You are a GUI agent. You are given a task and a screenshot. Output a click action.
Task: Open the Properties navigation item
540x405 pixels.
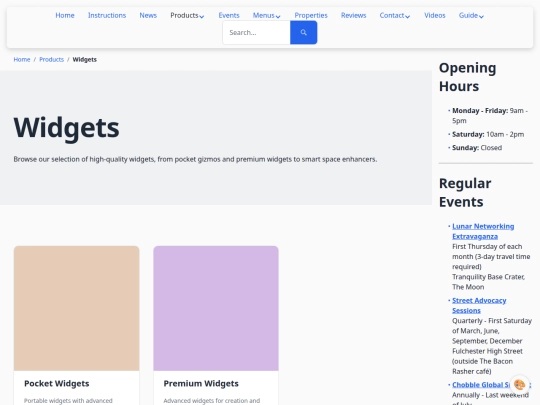pos(311,15)
